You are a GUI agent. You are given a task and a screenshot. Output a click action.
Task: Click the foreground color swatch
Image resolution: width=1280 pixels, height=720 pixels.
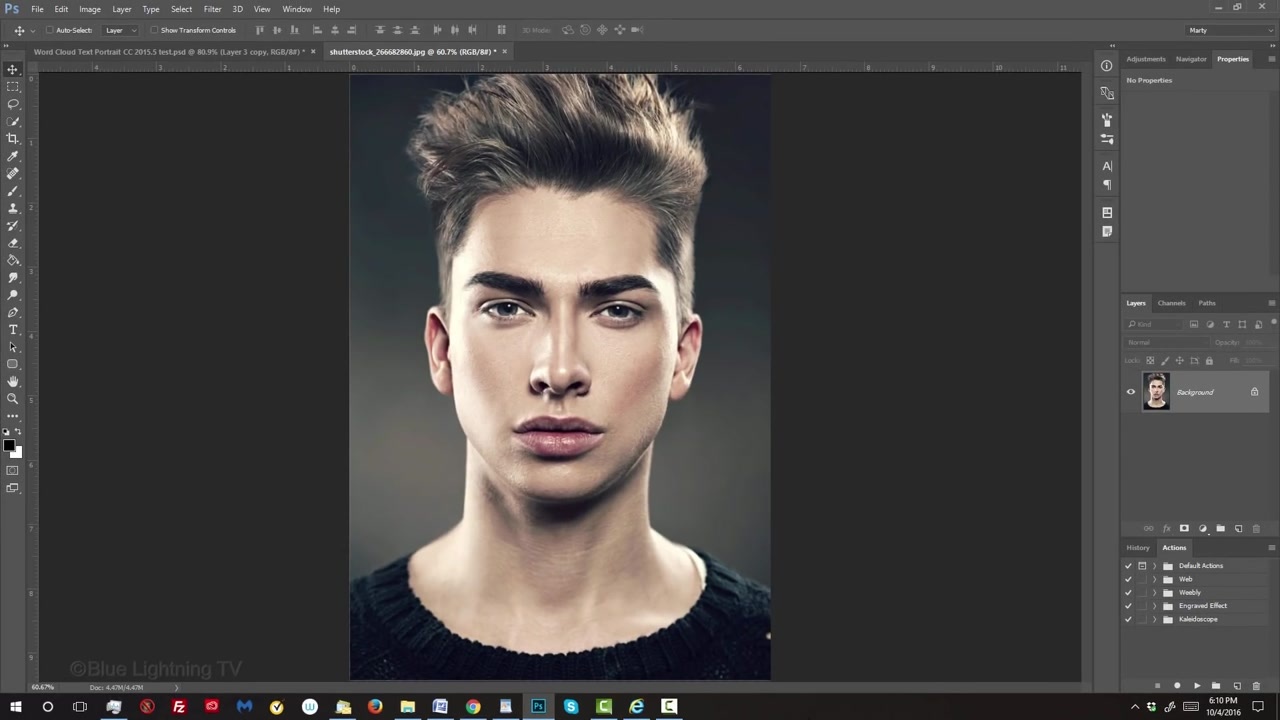coord(9,445)
